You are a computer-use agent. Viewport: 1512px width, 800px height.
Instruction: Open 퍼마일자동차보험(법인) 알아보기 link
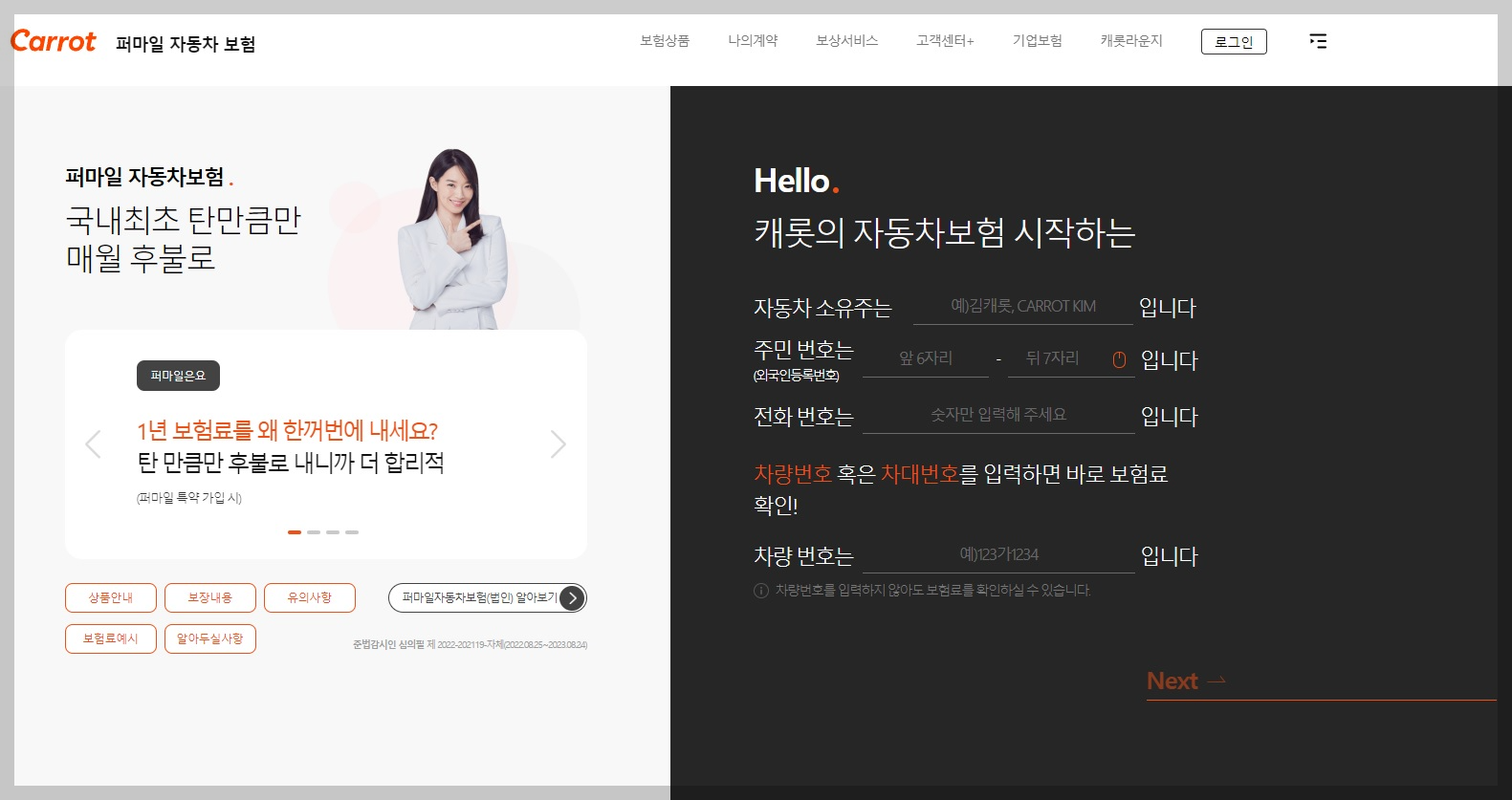click(488, 598)
